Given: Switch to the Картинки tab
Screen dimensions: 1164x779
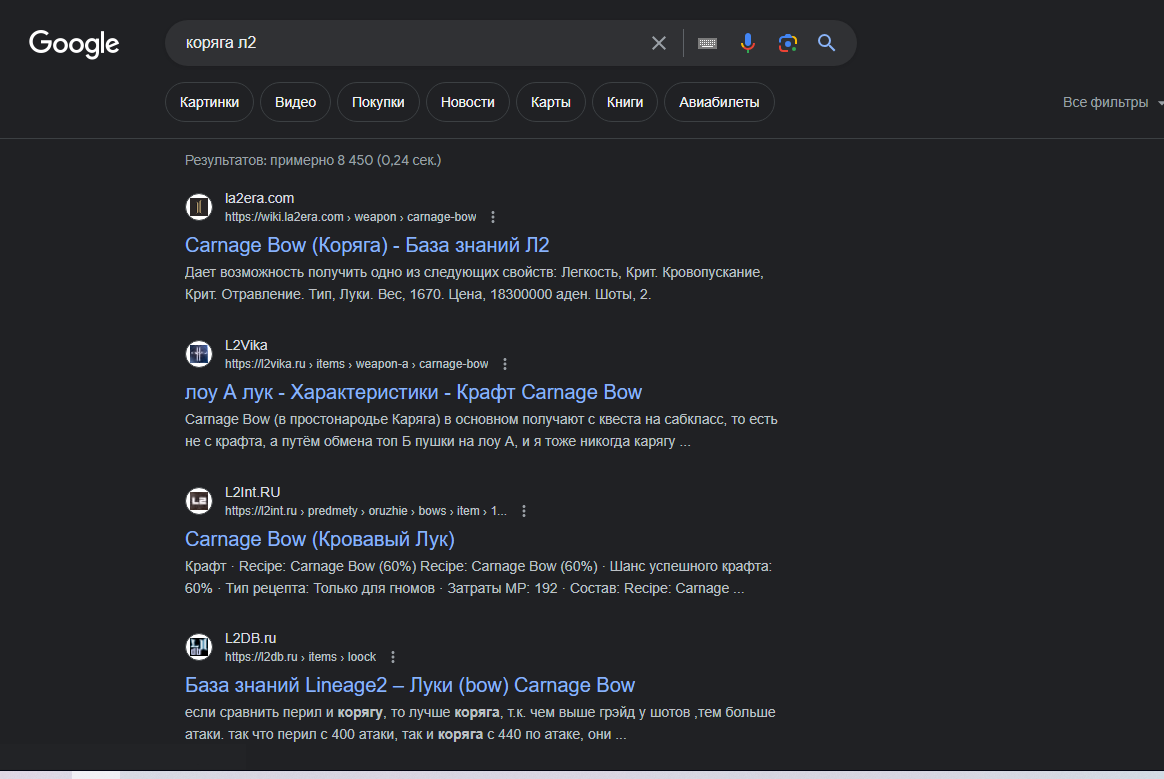Looking at the screenshot, I should tap(209, 102).
